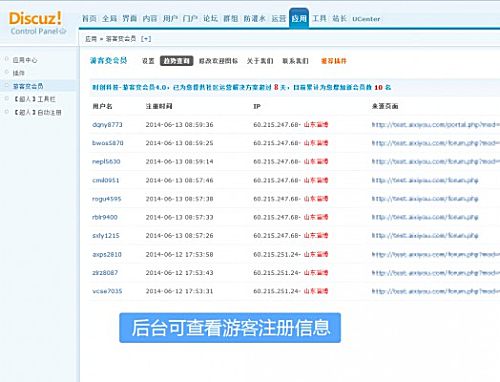The image size is (500, 382).
Task: Open the 站长 navigation tab
Action: coord(339,19)
